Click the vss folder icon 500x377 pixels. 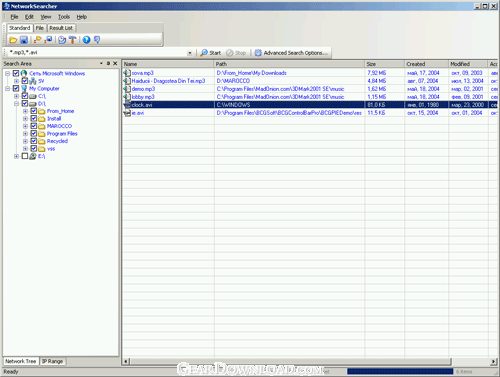pyautogui.click(x=42, y=149)
